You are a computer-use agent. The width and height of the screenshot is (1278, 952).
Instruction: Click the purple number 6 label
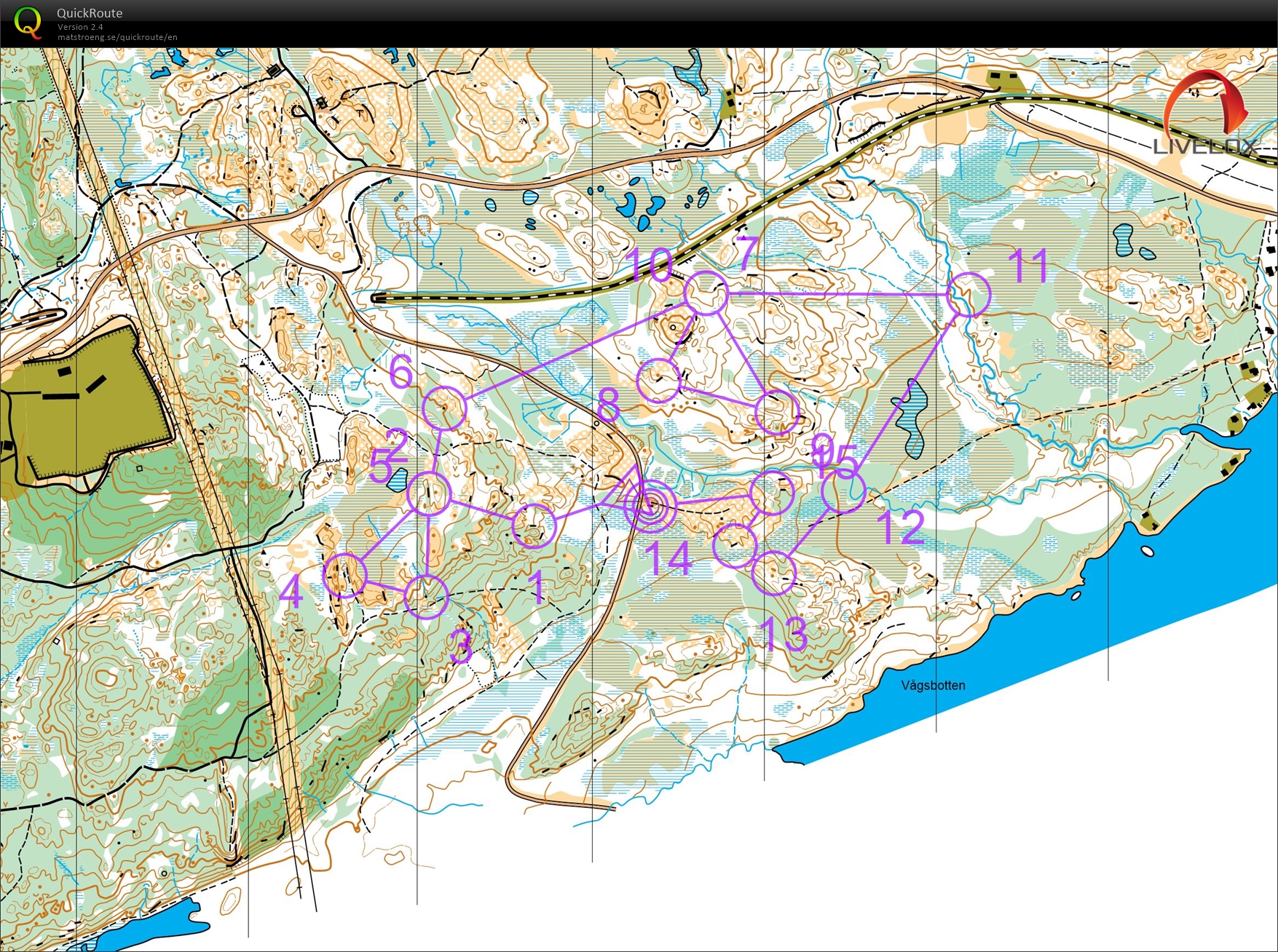pyautogui.click(x=401, y=371)
